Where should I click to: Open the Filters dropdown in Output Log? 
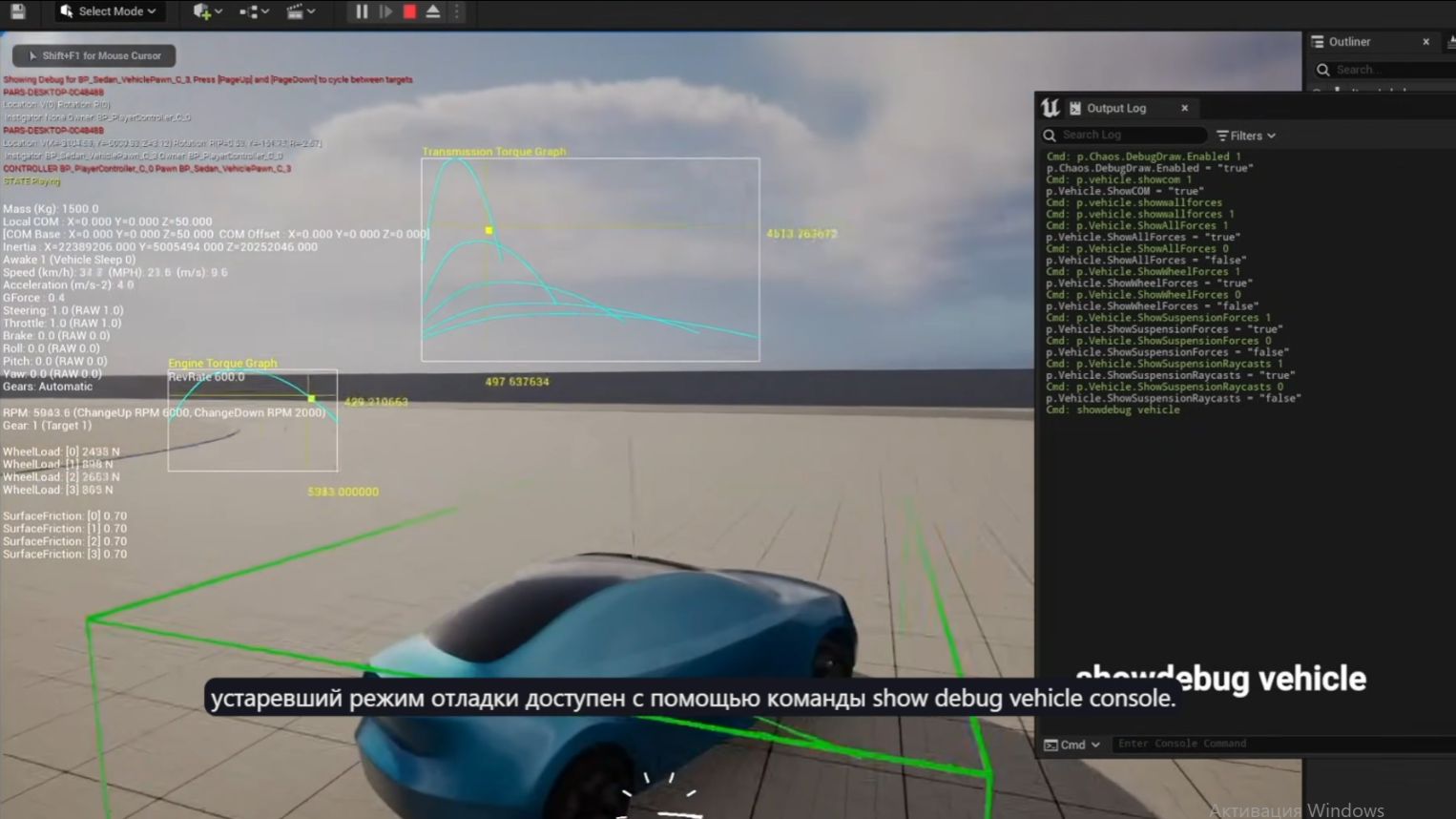[1246, 136]
